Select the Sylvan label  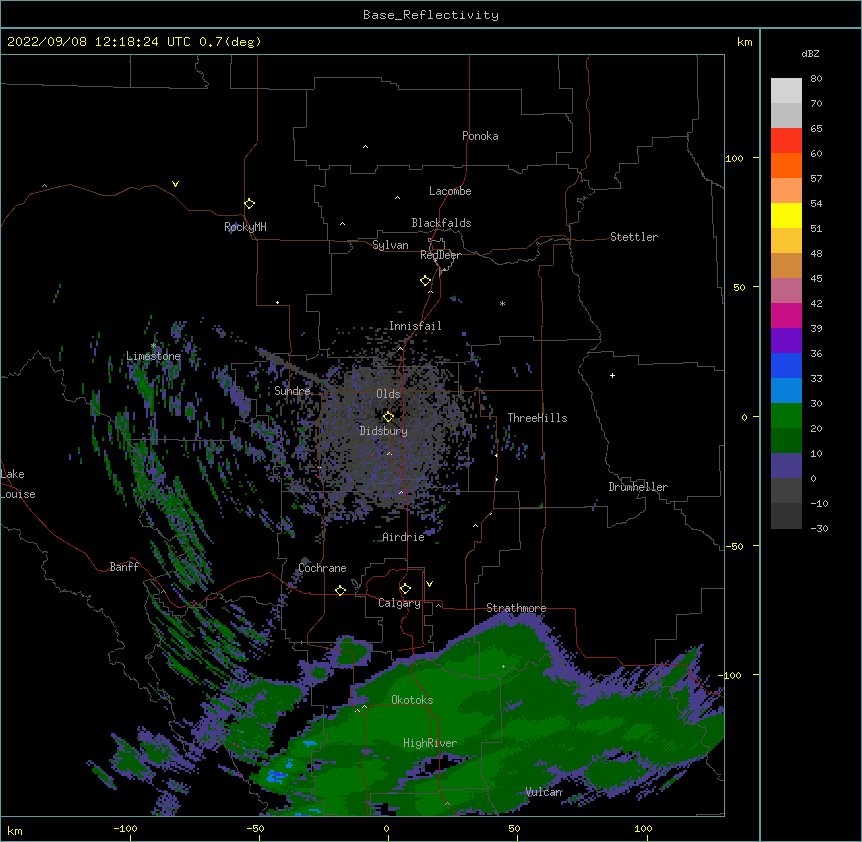pyautogui.click(x=390, y=245)
